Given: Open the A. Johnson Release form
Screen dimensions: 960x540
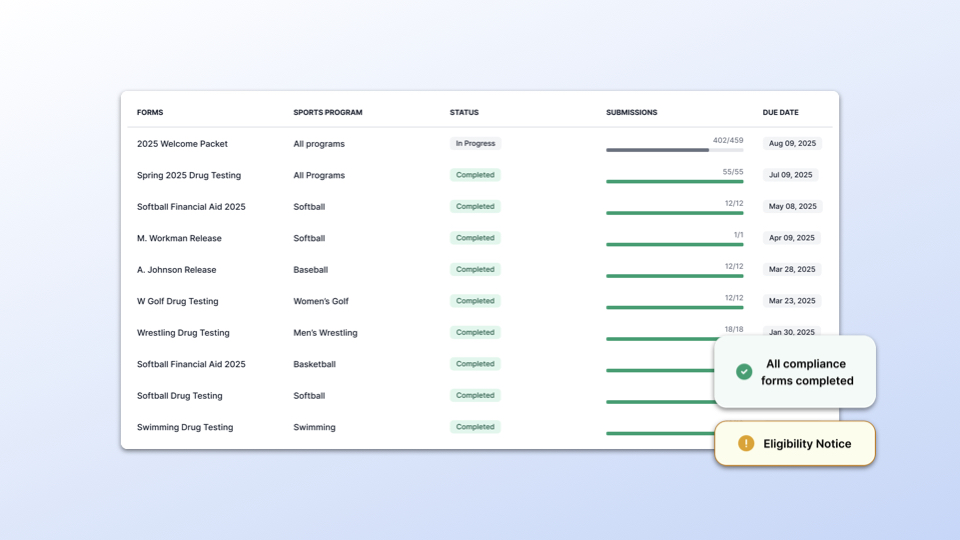Looking at the screenshot, I should tap(176, 270).
